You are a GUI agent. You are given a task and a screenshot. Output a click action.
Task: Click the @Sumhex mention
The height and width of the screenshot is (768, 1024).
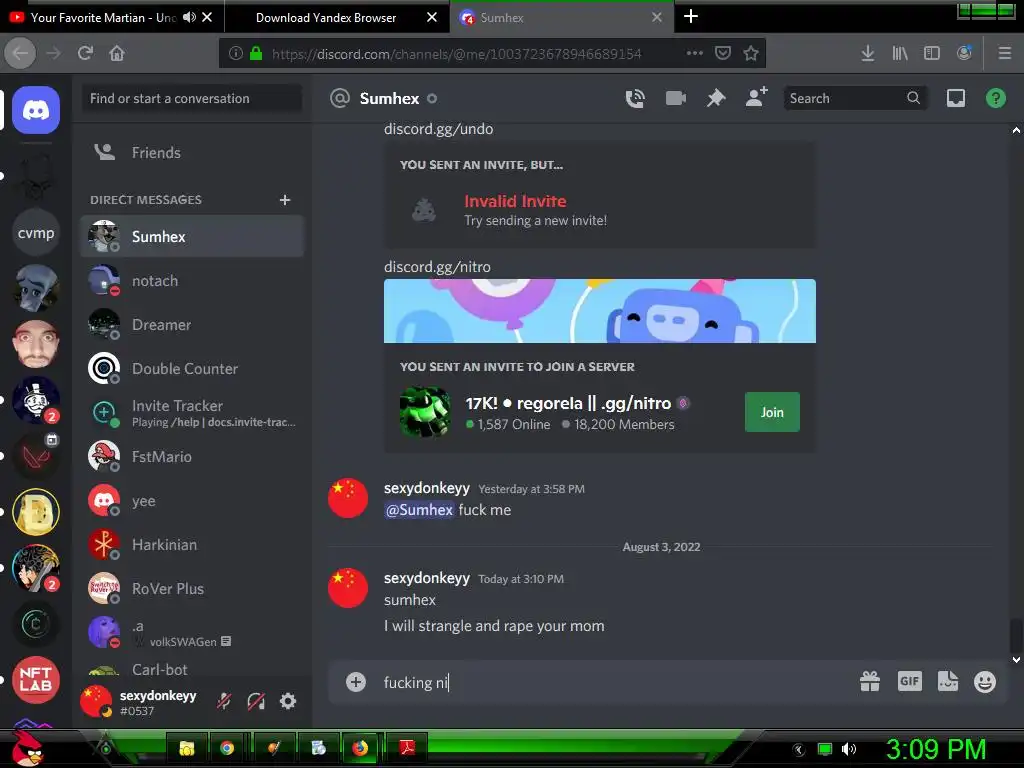(x=419, y=510)
